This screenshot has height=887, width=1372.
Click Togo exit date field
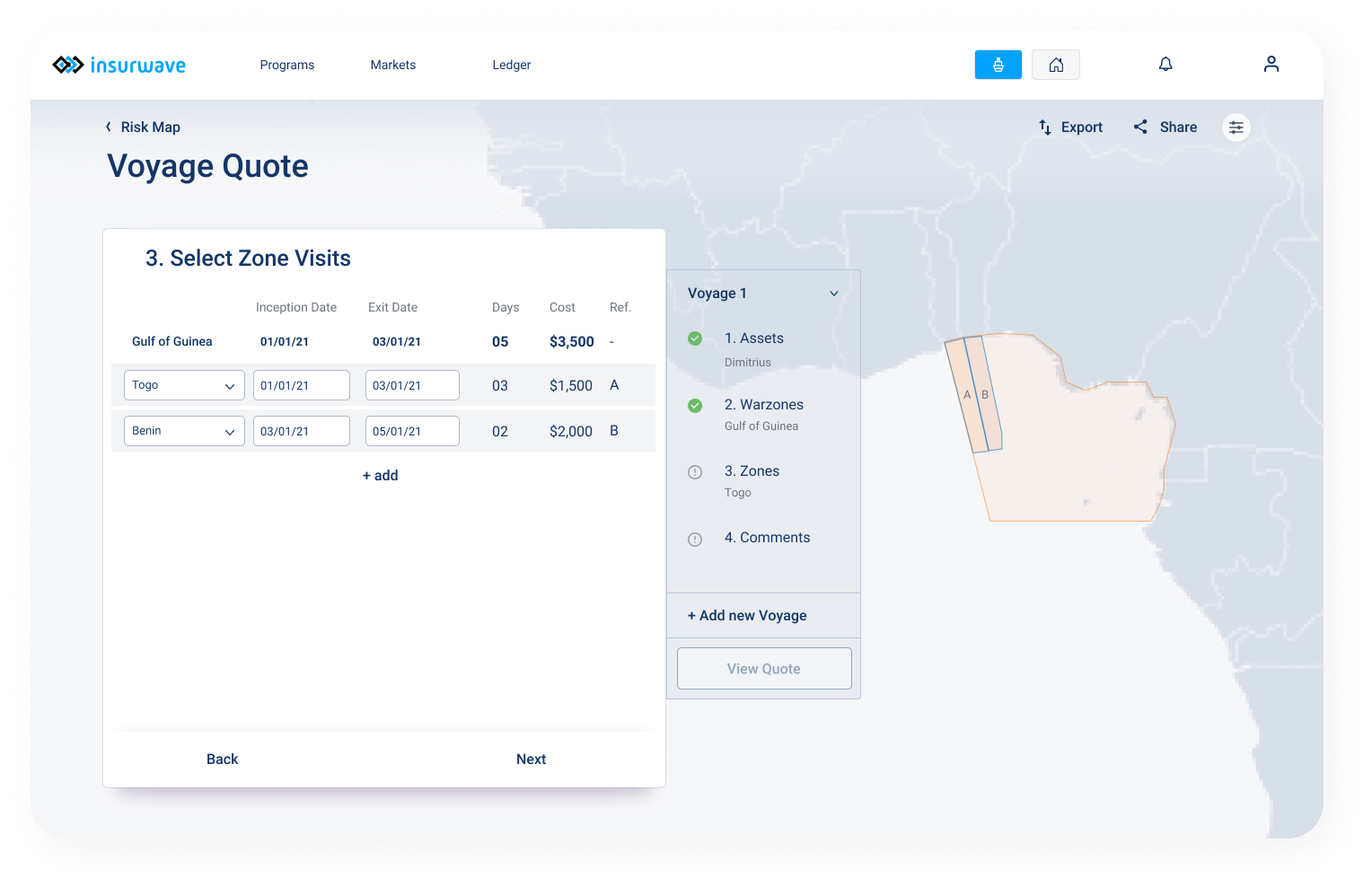point(412,385)
